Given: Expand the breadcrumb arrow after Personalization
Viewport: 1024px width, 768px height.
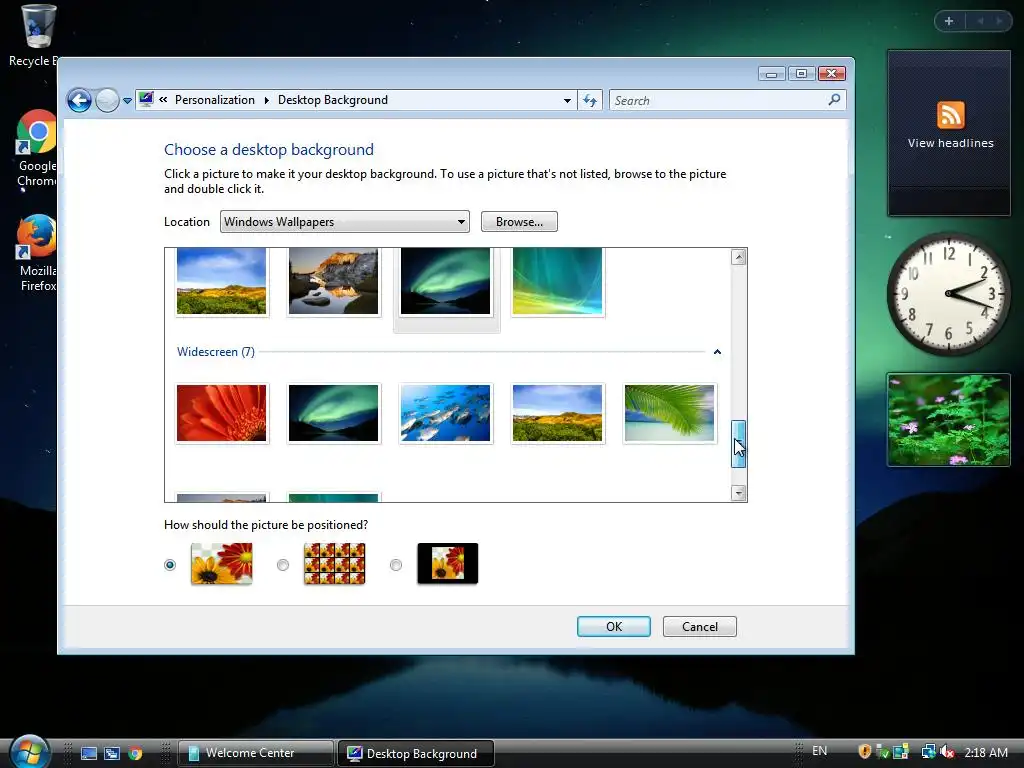Looking at the screenshot, I should click(266, 100).
